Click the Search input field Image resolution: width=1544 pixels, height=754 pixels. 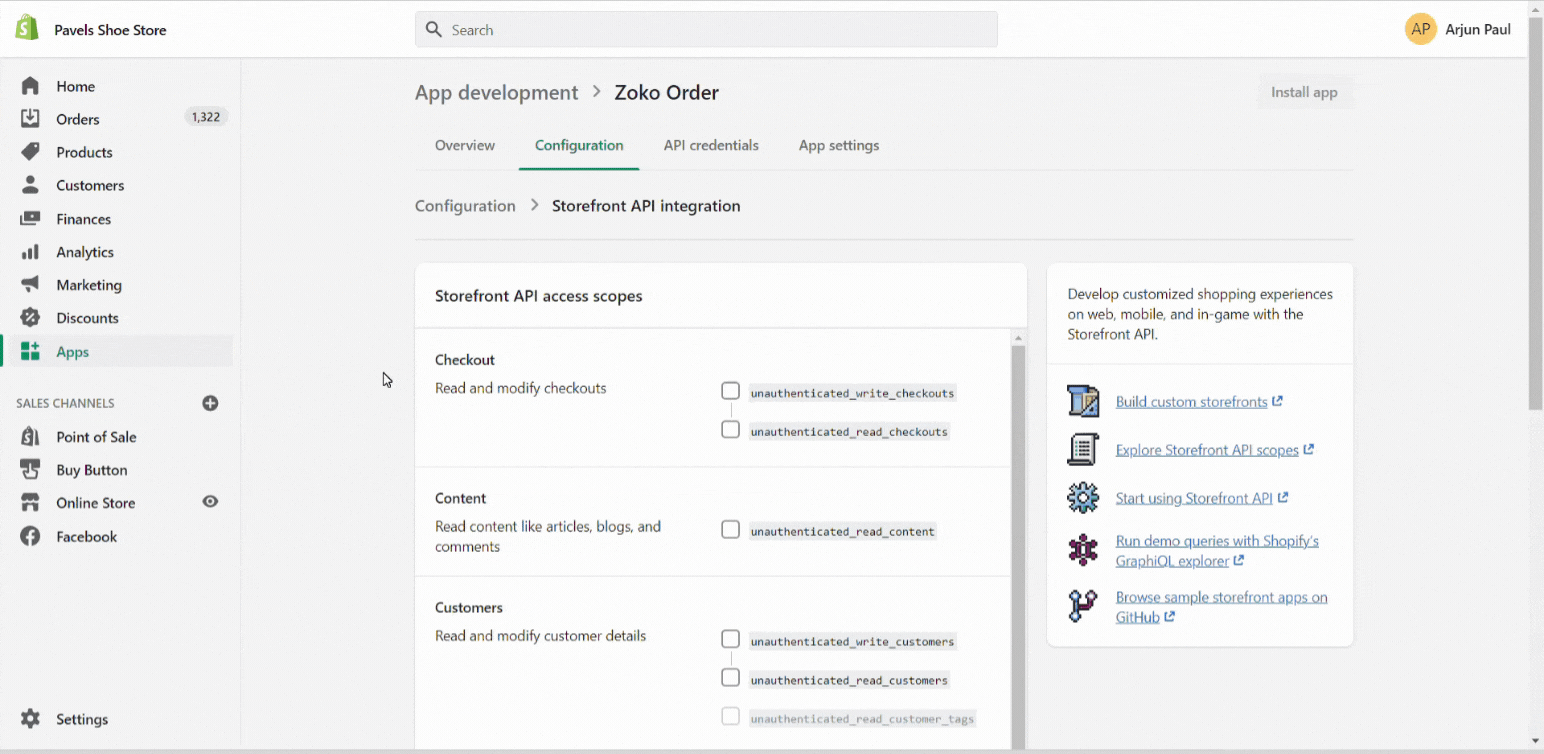pos(706,30)
